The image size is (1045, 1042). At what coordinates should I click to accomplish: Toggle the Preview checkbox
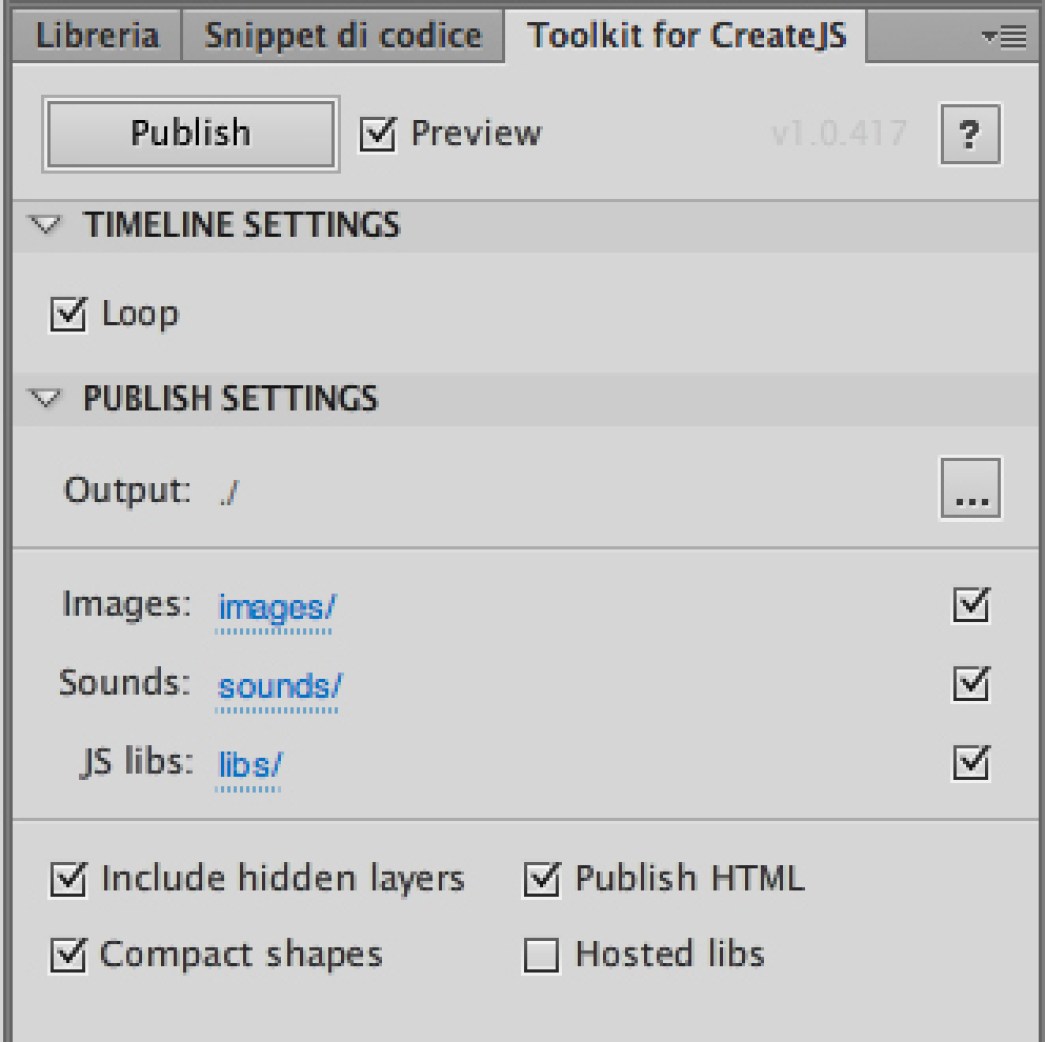click(x=378, y=134)
